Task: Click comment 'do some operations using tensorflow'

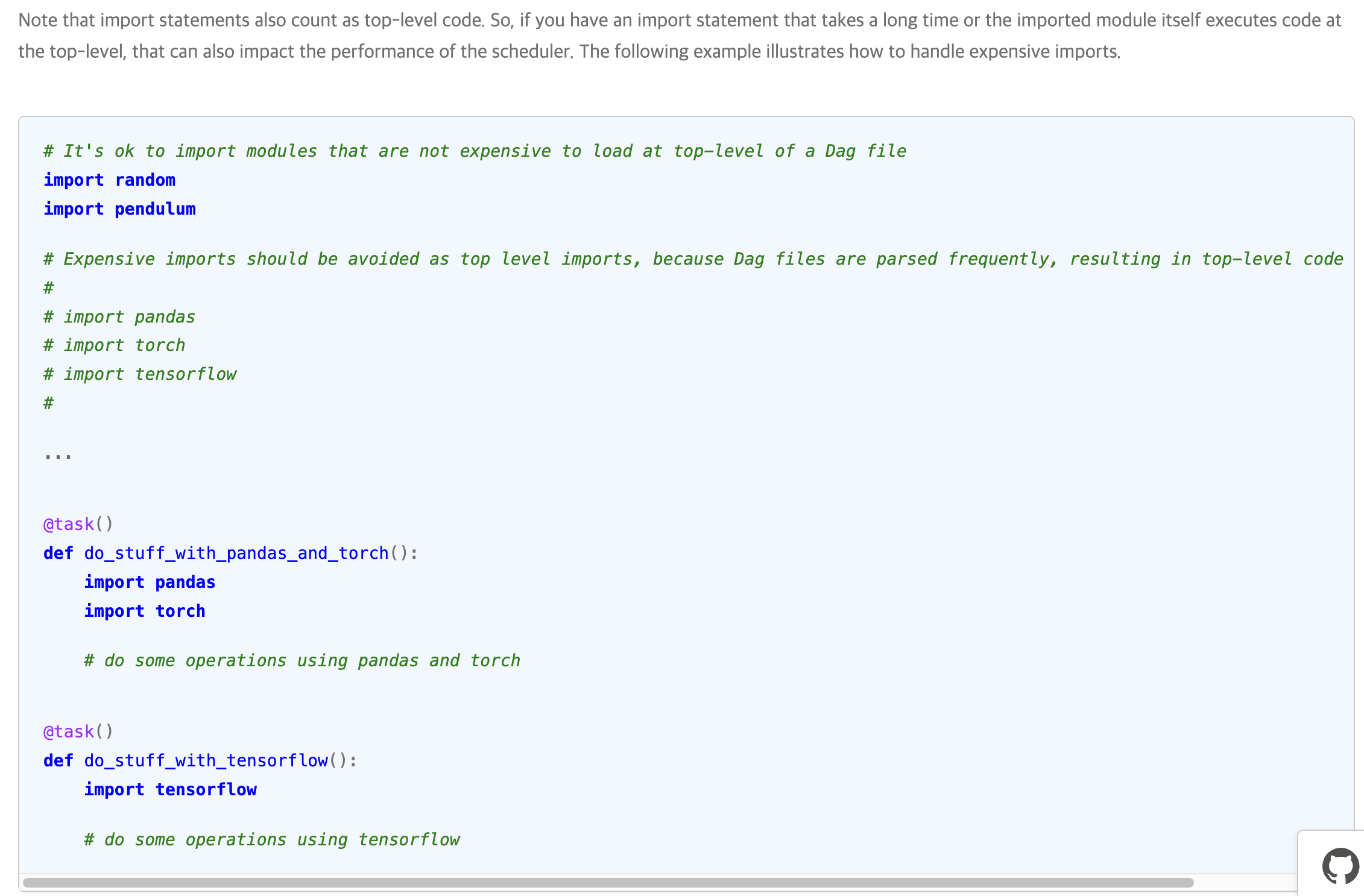Action: coord(271,839)
